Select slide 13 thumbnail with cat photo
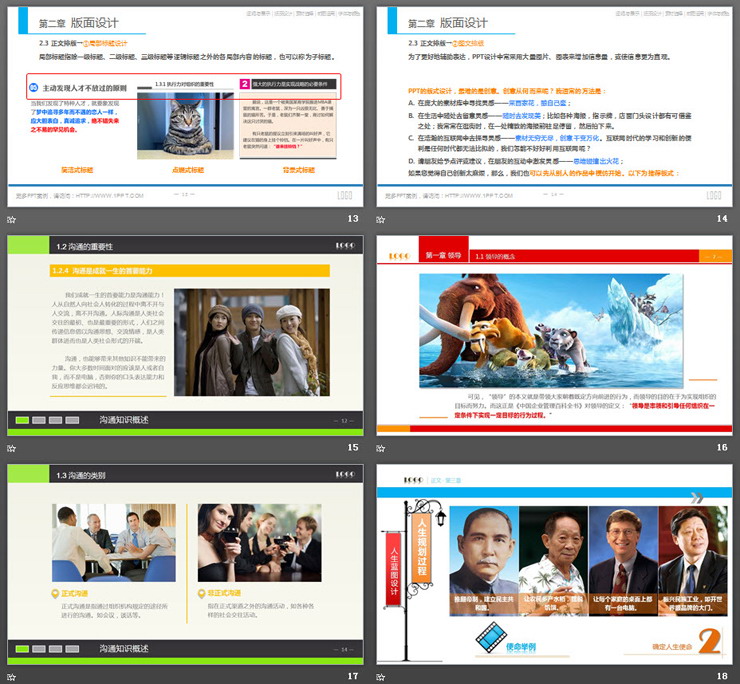740x684 pixels. tap(185, 106)
